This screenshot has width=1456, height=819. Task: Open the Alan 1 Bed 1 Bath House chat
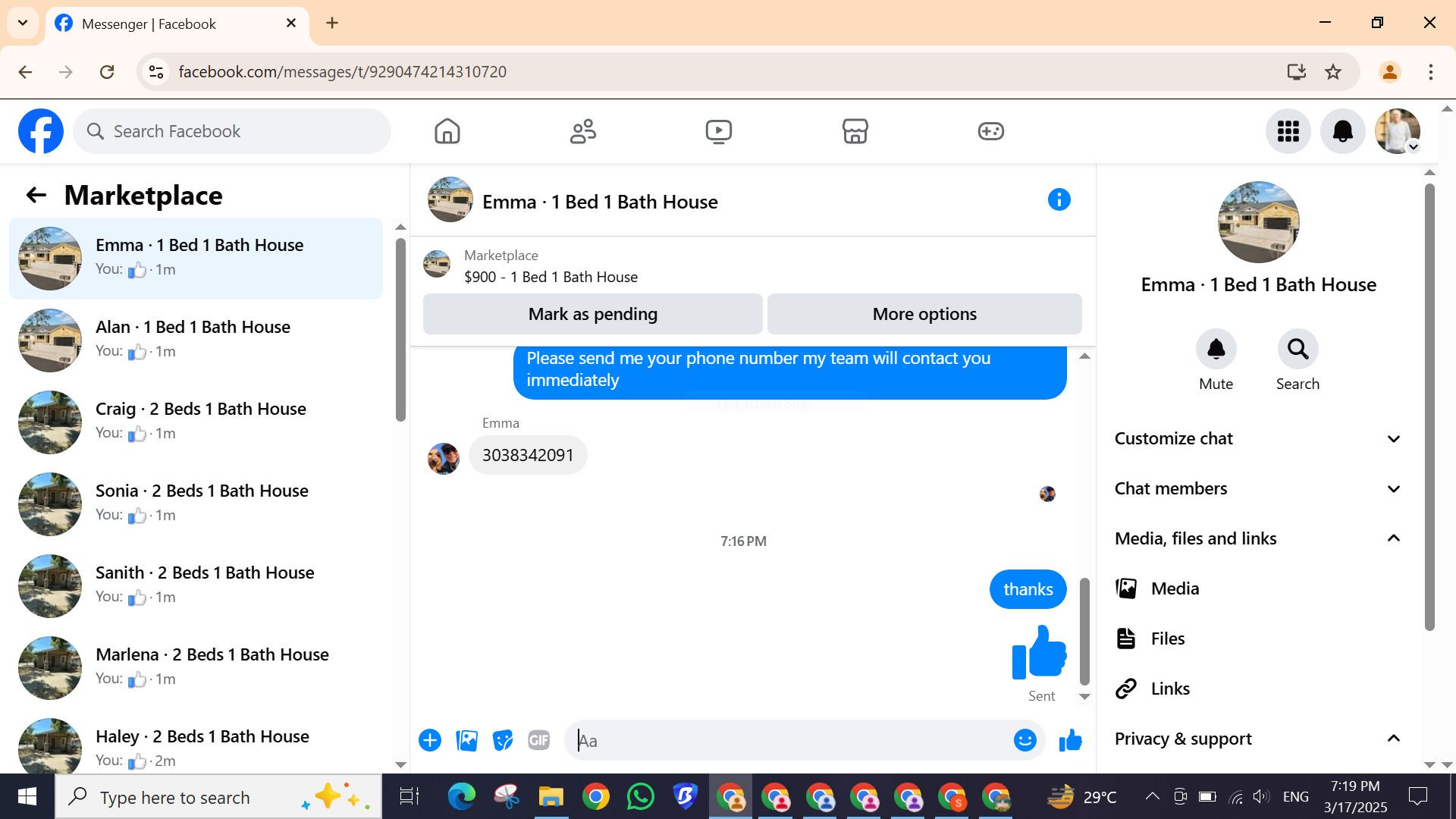(x=196, y=340)
